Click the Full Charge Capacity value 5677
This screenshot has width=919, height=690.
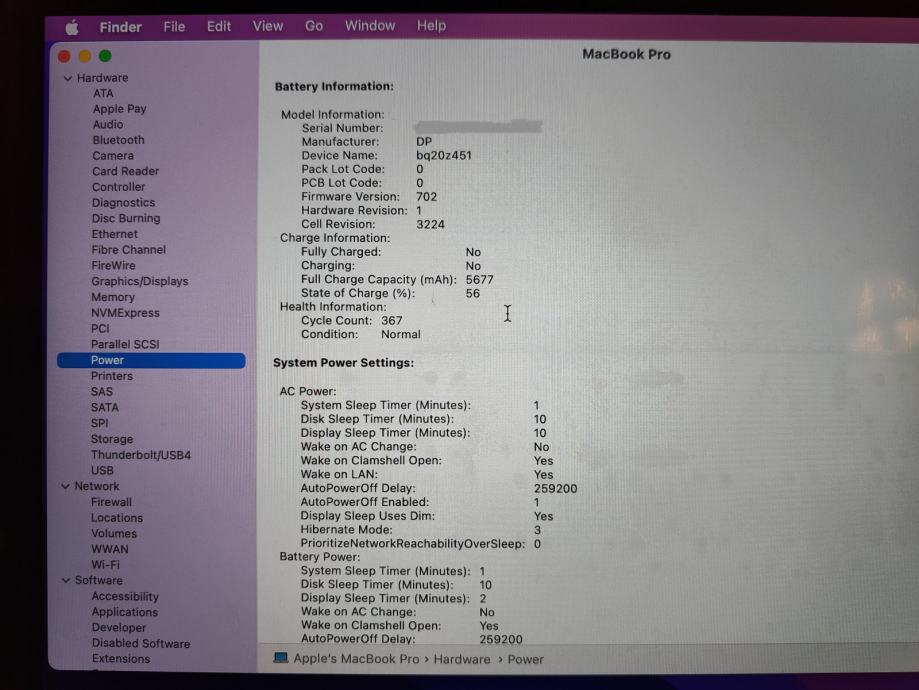point(479,280)
